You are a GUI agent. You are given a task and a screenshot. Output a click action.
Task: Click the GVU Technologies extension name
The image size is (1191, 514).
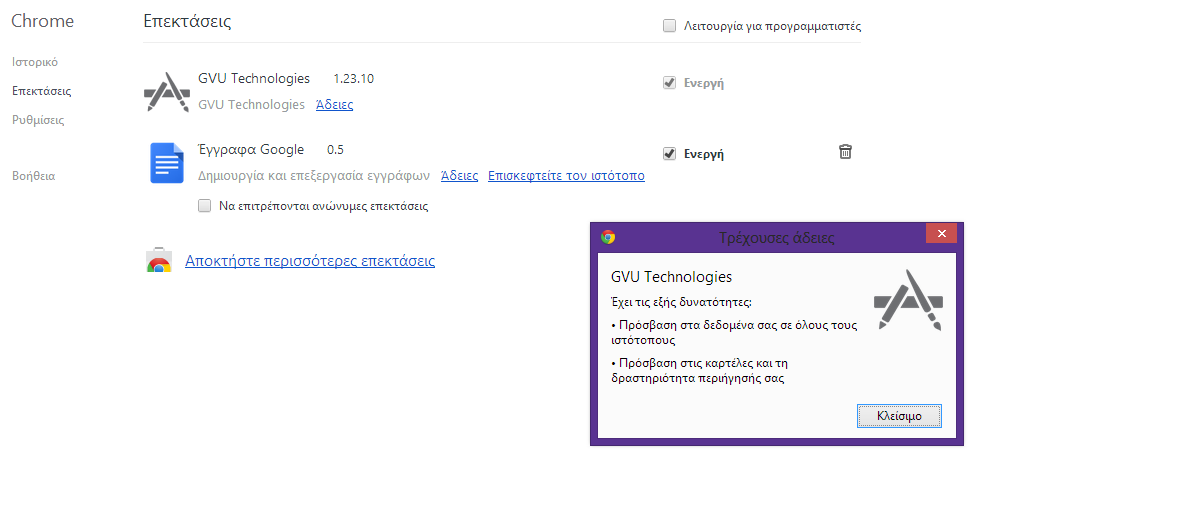254,78
